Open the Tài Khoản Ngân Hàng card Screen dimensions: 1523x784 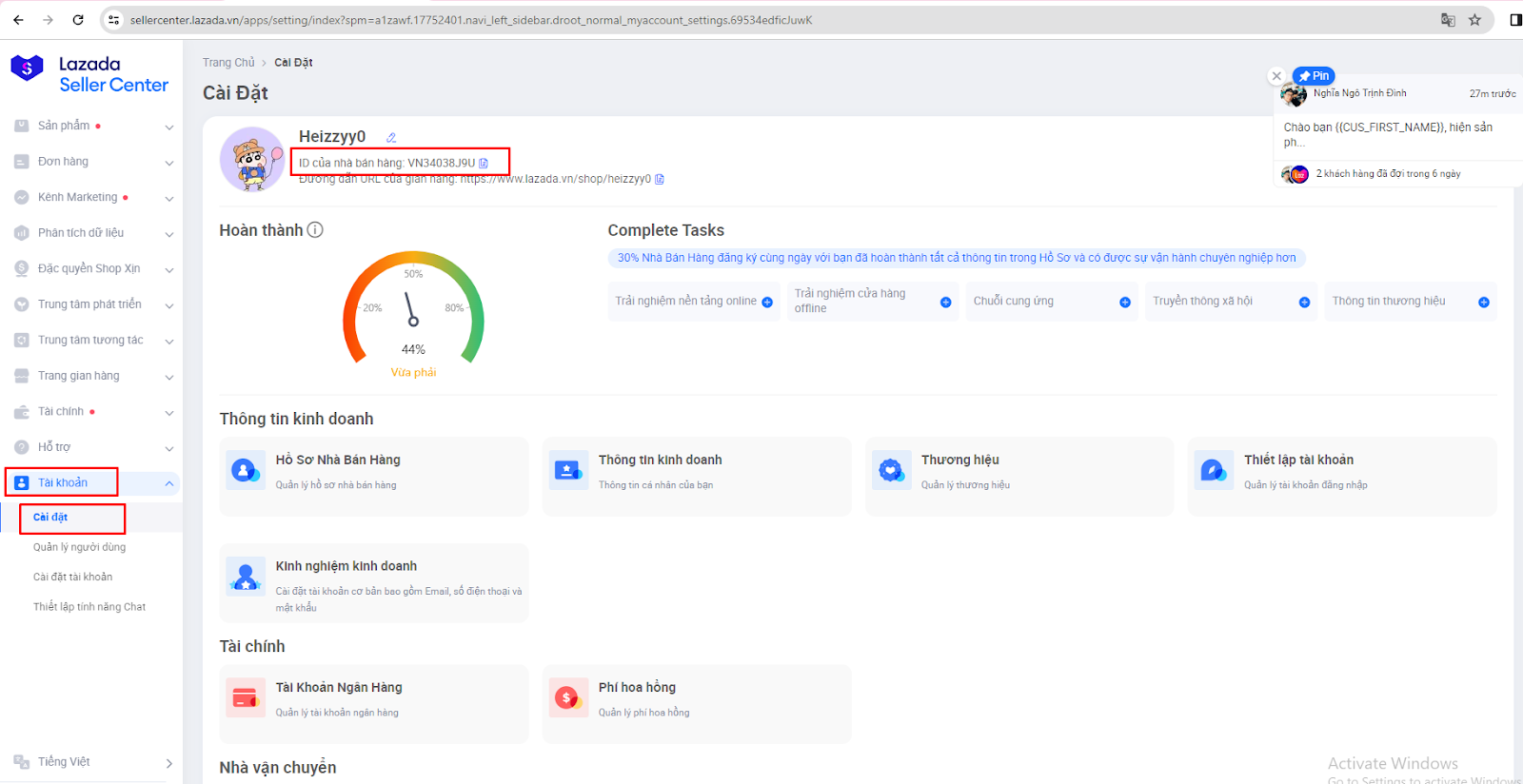tap(374, 704)
